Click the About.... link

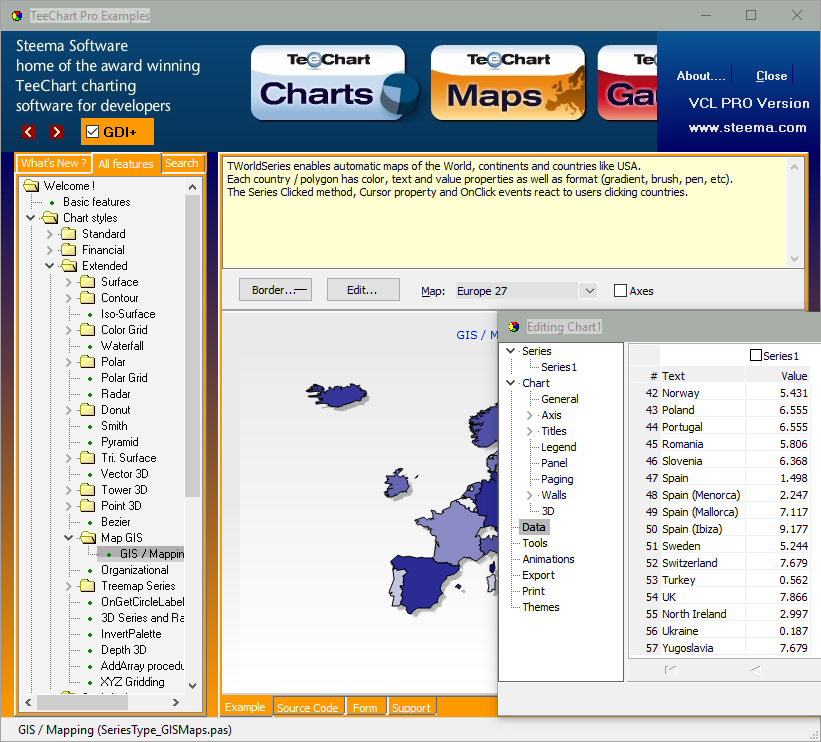pyautogui.click(x=701, y=76)
